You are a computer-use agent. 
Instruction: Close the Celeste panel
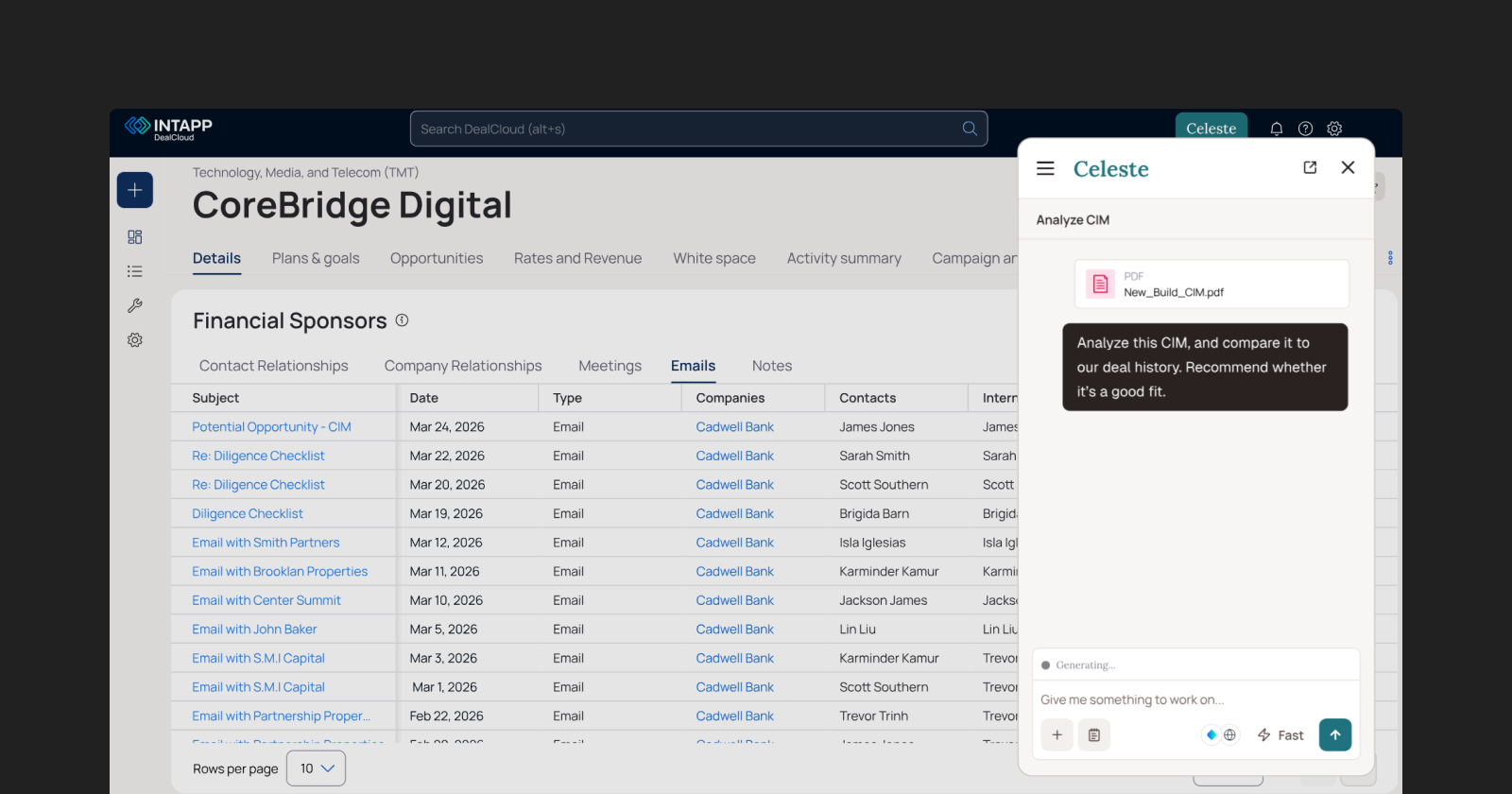[1348, 167]
